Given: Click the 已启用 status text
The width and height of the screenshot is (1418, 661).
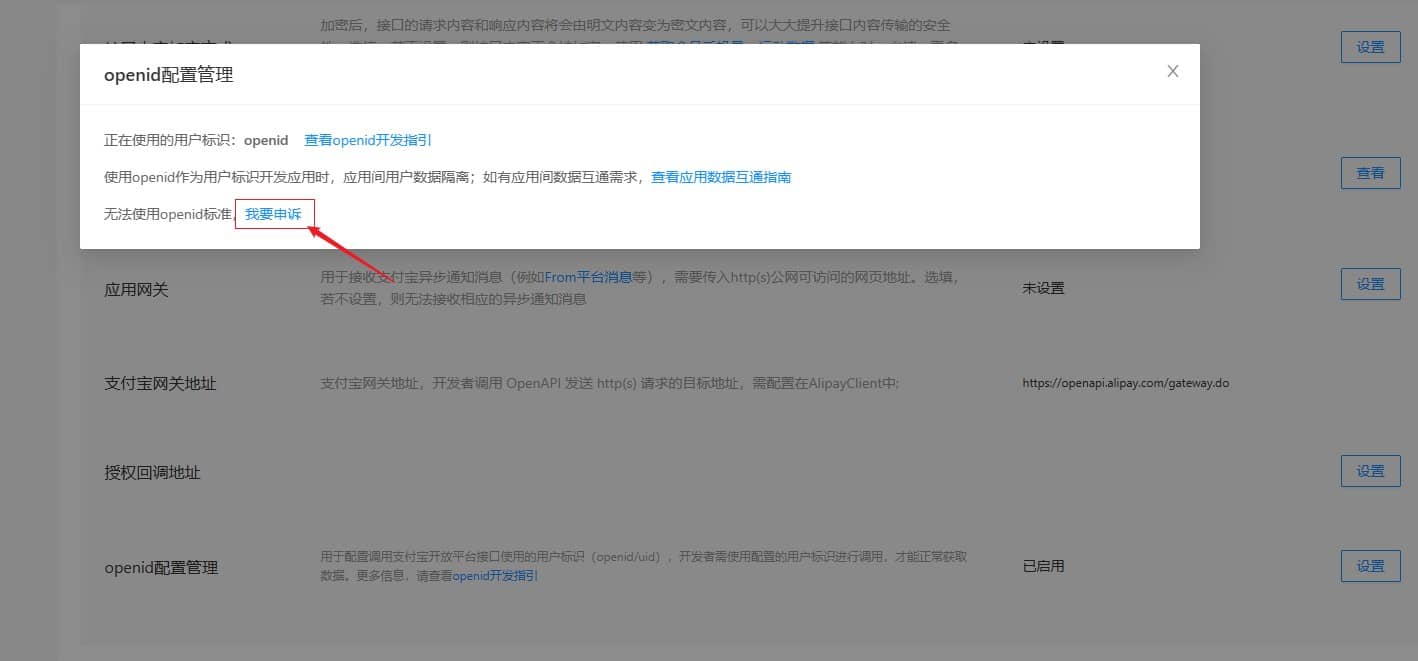Looking at the screenshot, I should pos(1043,566).
